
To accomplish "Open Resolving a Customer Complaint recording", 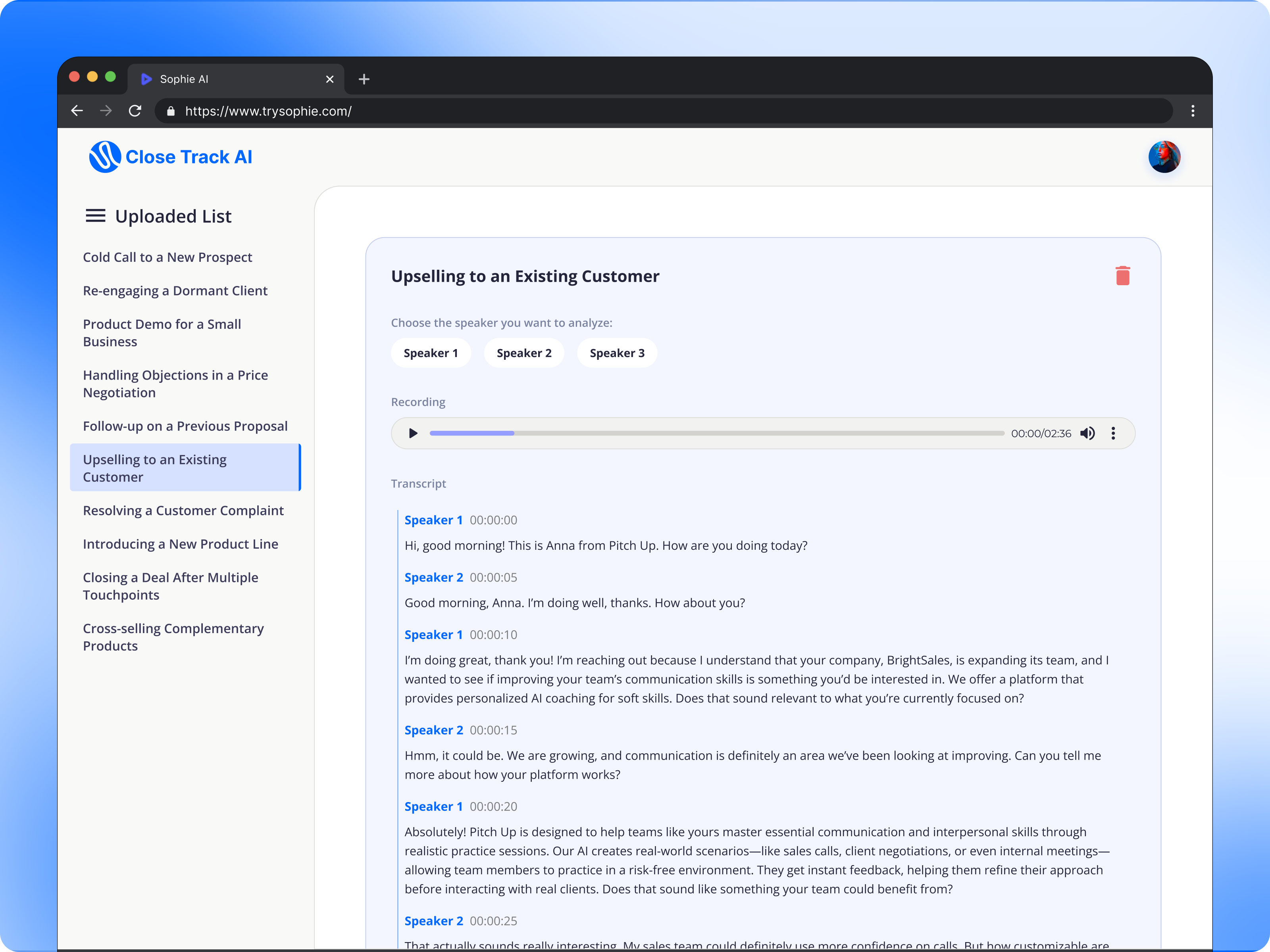I will (183, 511).
